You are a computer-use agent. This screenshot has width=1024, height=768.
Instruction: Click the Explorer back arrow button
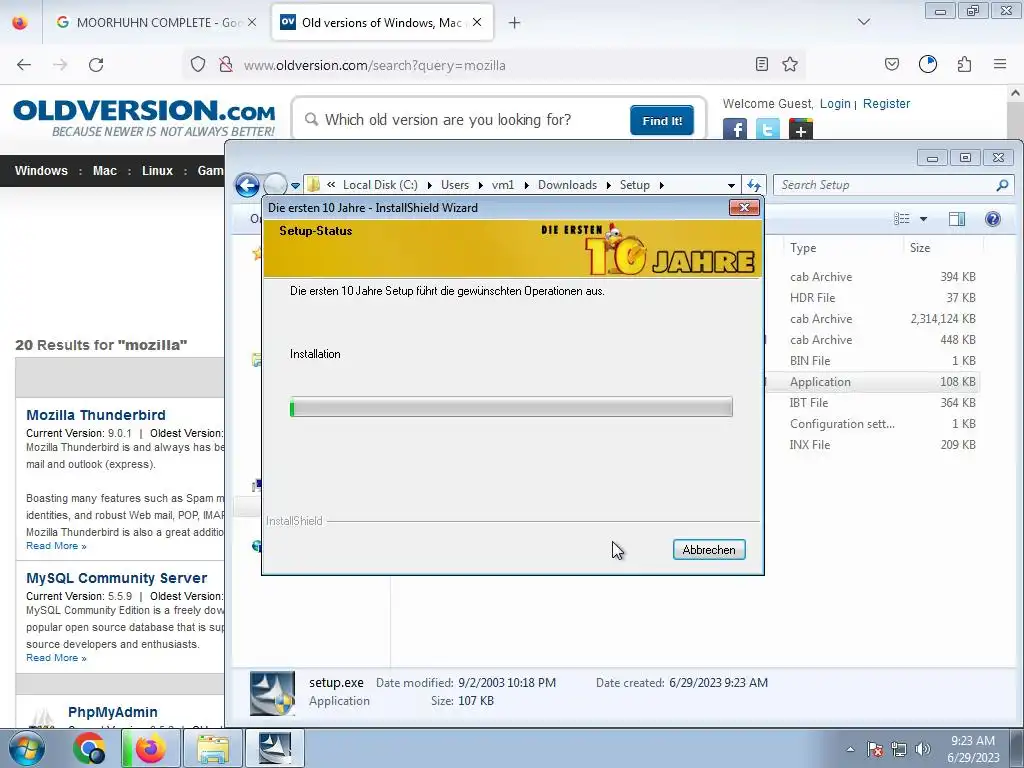[247, 185]
